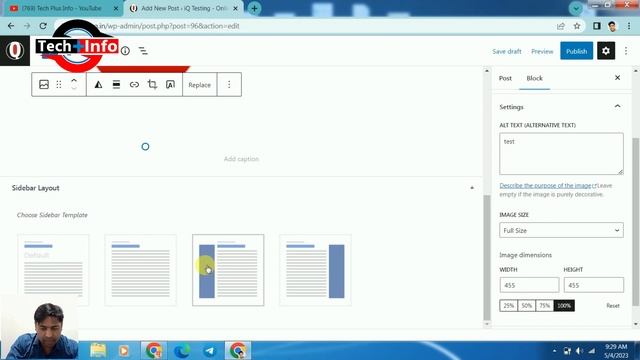Image resolution: width=640 pixels, height=360 pixels.
Task: Toggle the settings gear panel
Action: pos(606,51)
